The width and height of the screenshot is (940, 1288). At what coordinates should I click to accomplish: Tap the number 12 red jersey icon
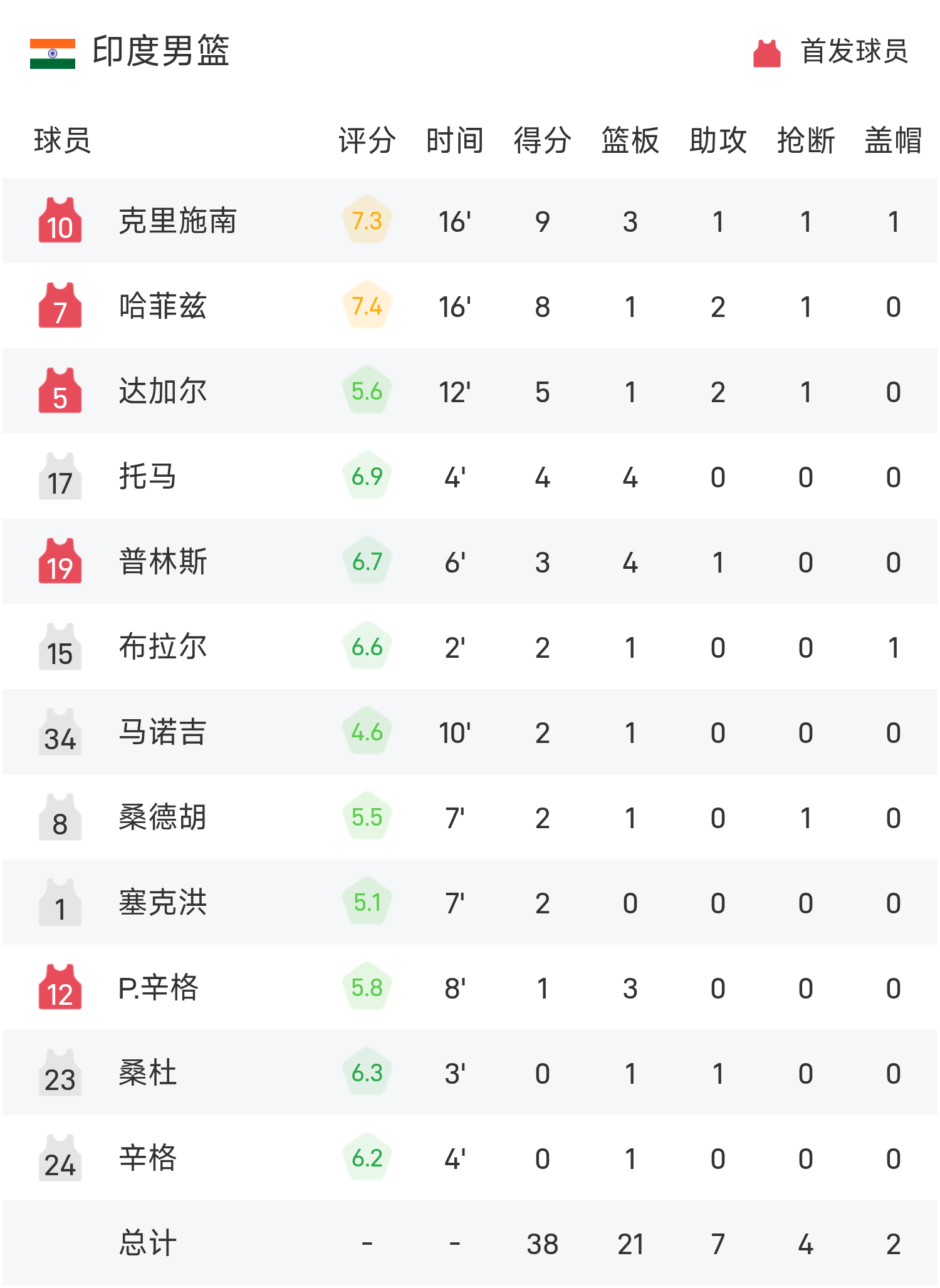tap(60, 988)
